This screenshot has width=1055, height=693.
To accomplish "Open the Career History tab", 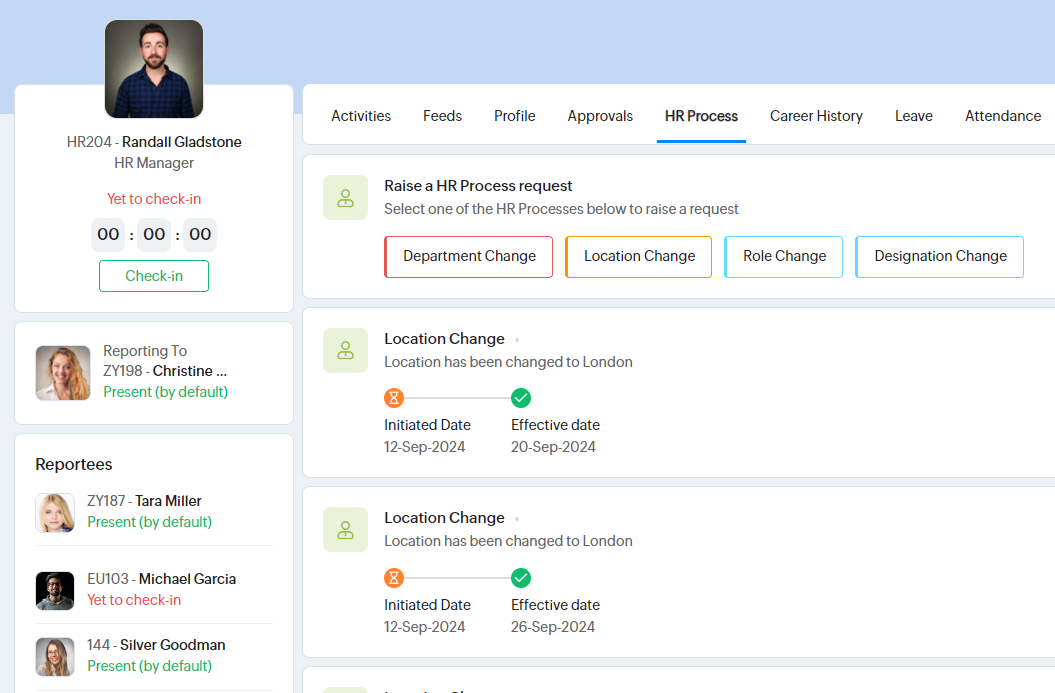I will [x=816, y=116].
